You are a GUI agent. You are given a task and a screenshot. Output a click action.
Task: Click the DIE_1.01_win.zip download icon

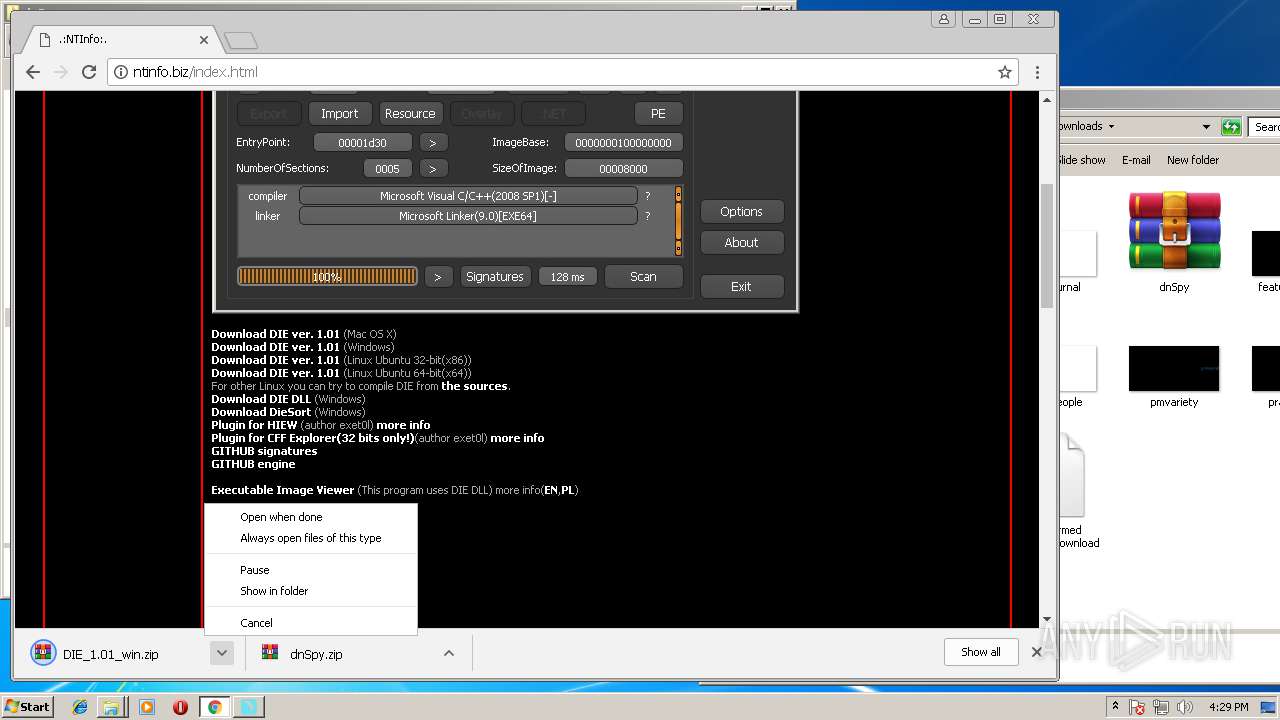pyautogui.click(x=42, y=654)
